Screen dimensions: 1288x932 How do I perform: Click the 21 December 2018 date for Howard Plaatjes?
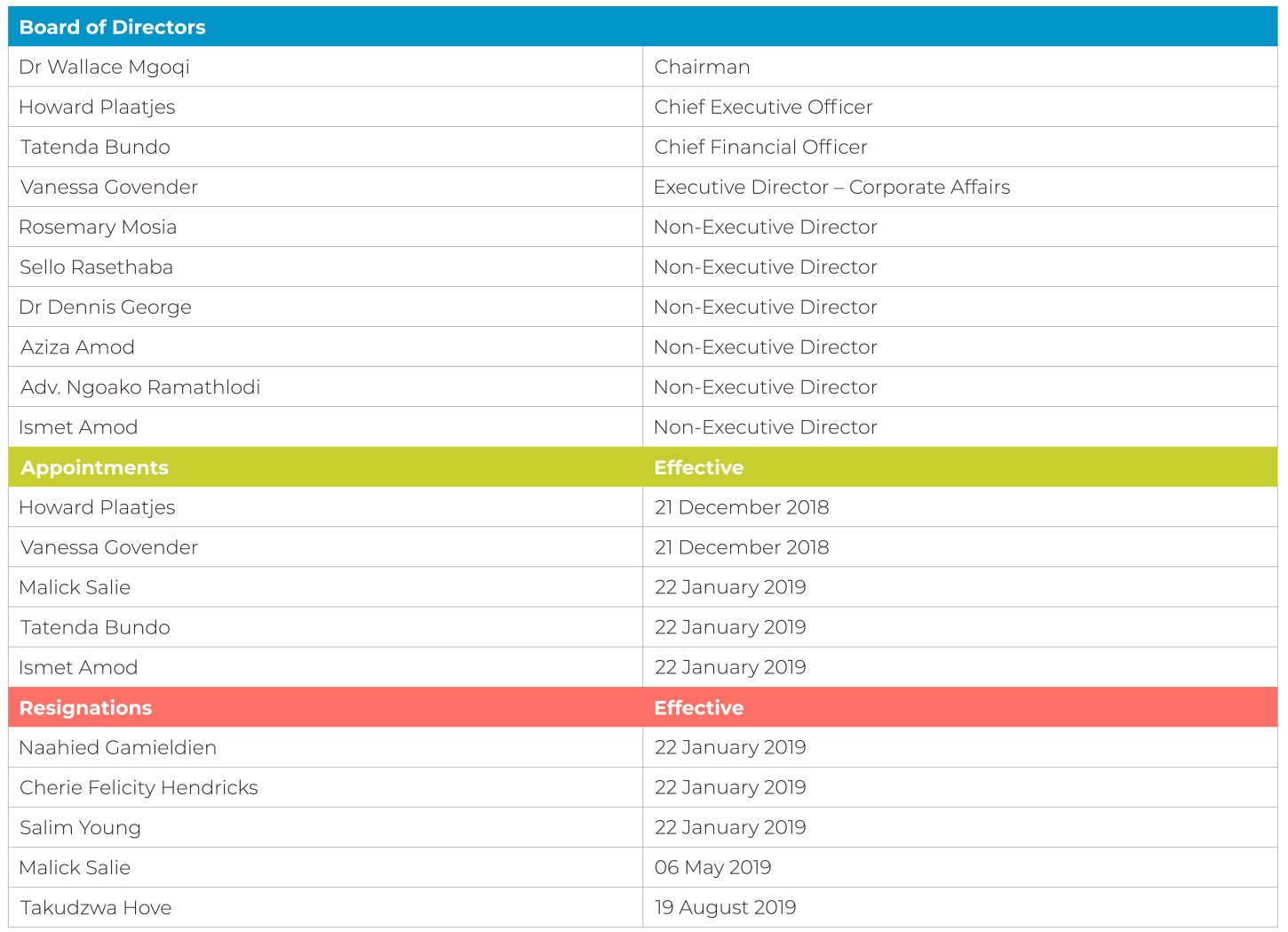[742, 507]
